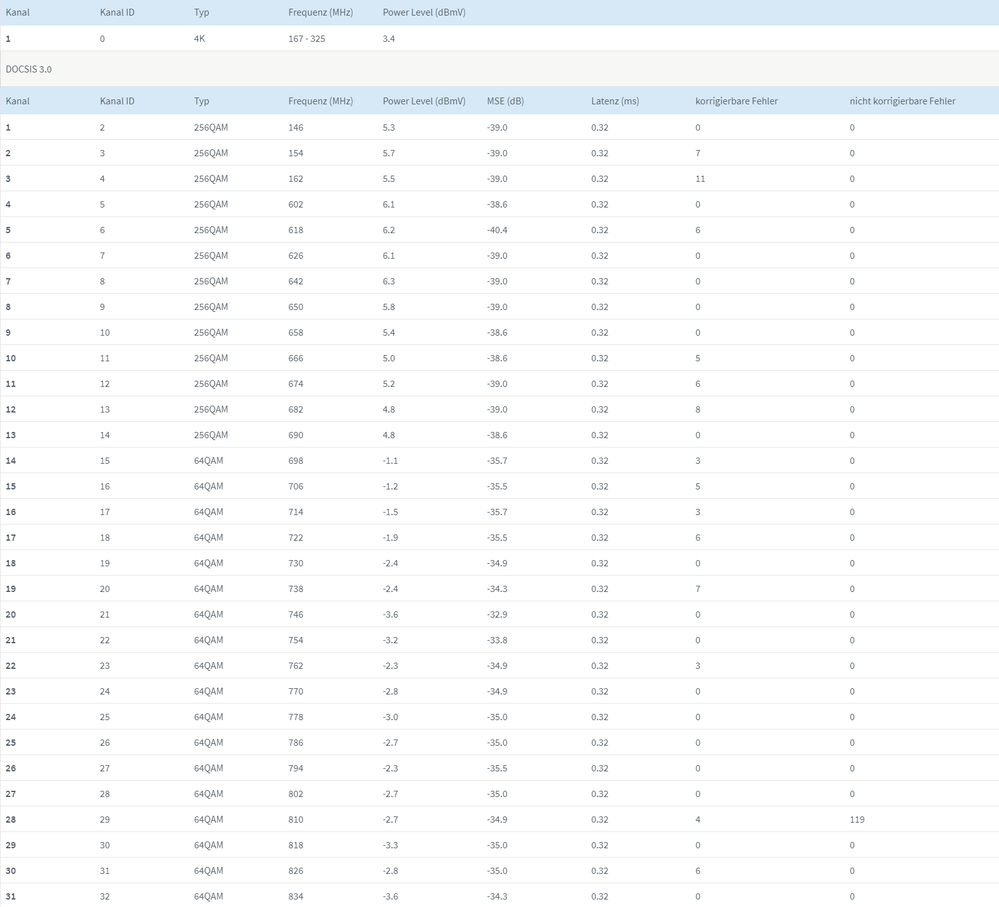Click frequency 626 cell
This screenshot has height=907, width=999.
(296, 256)
